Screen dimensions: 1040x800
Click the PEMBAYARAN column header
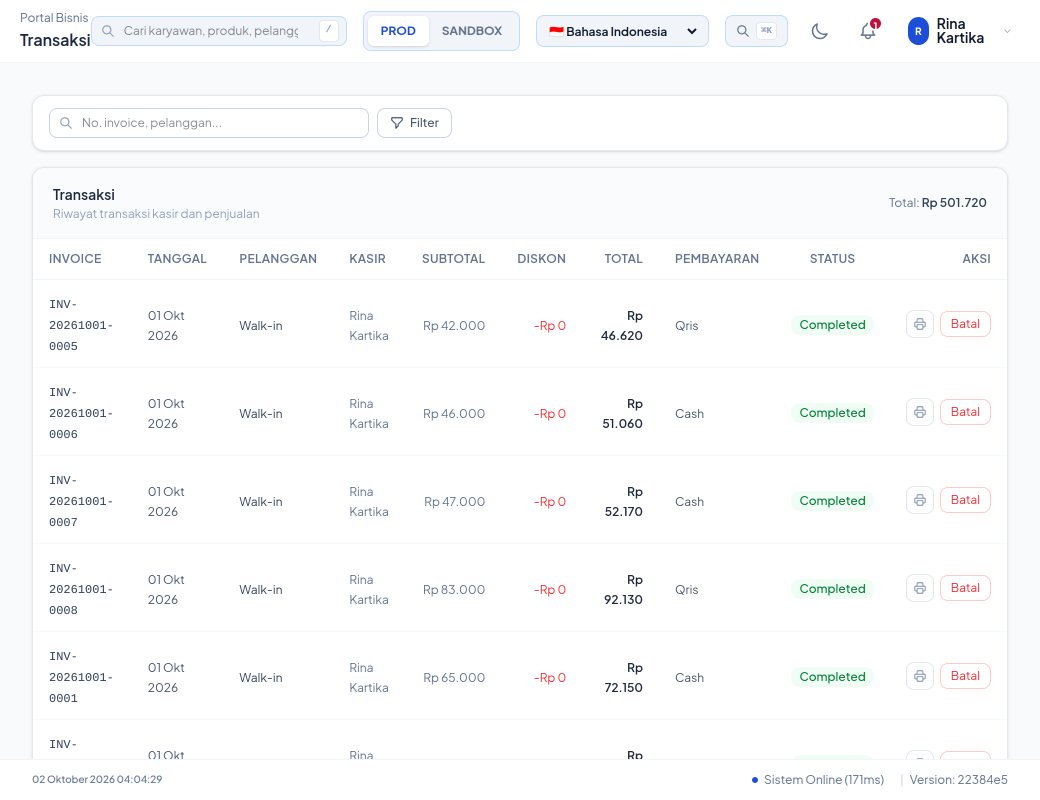(x=717, y=259)
